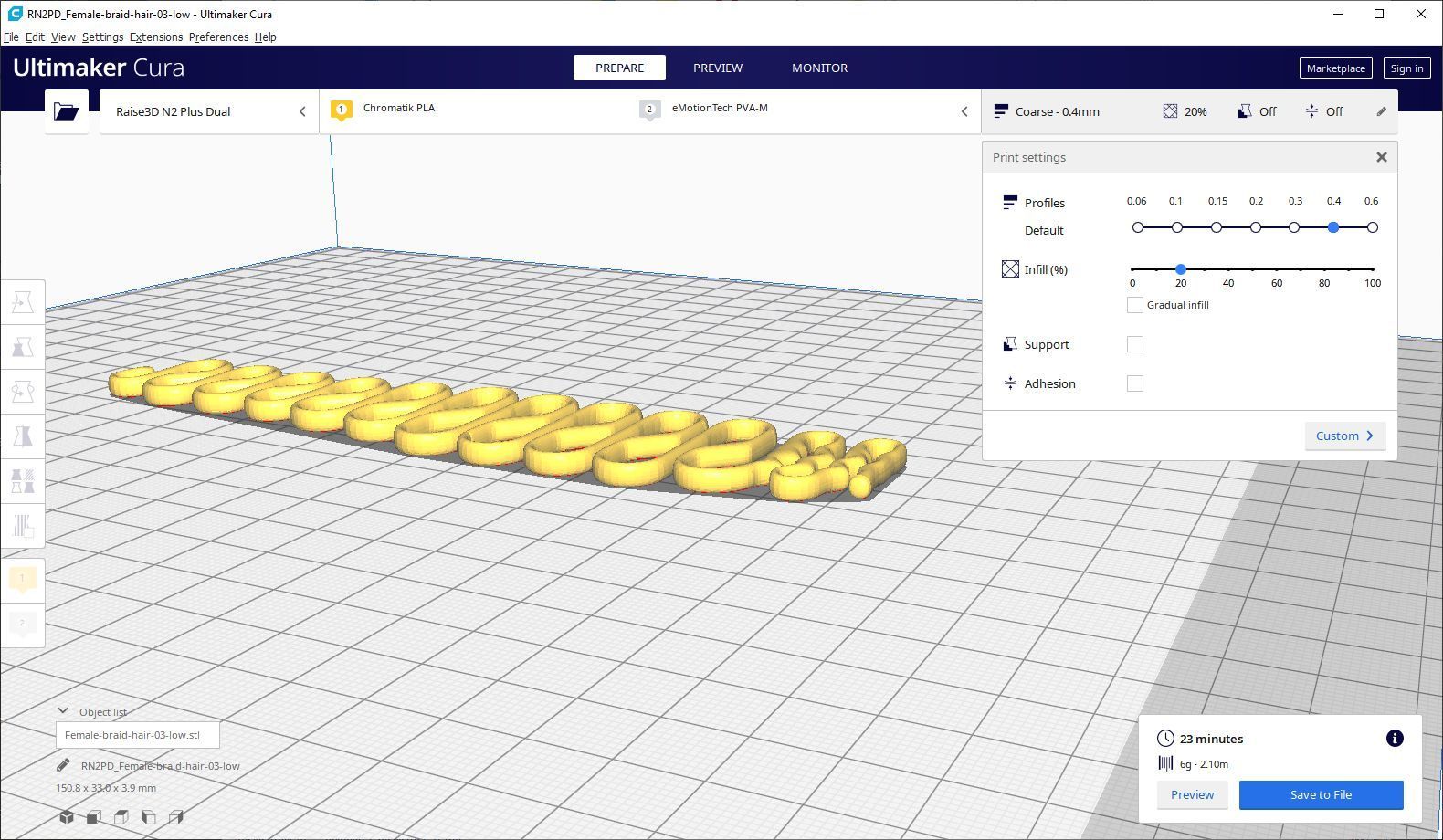Click the print info icon beside time estimate
The height and width of the screenshot is (840, 1443).
1394,739
